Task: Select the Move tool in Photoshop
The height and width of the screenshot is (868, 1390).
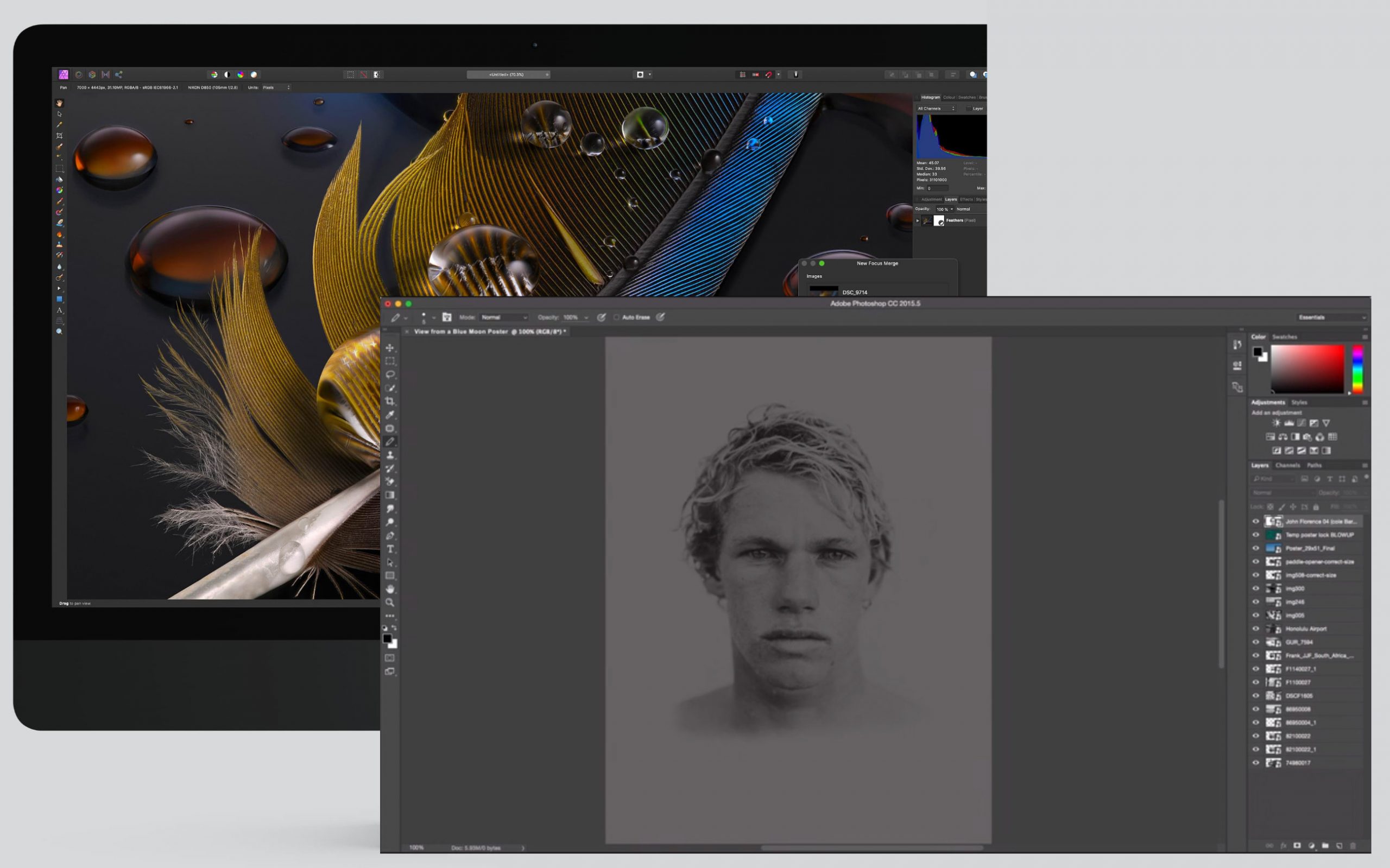Action: point(390,348)
